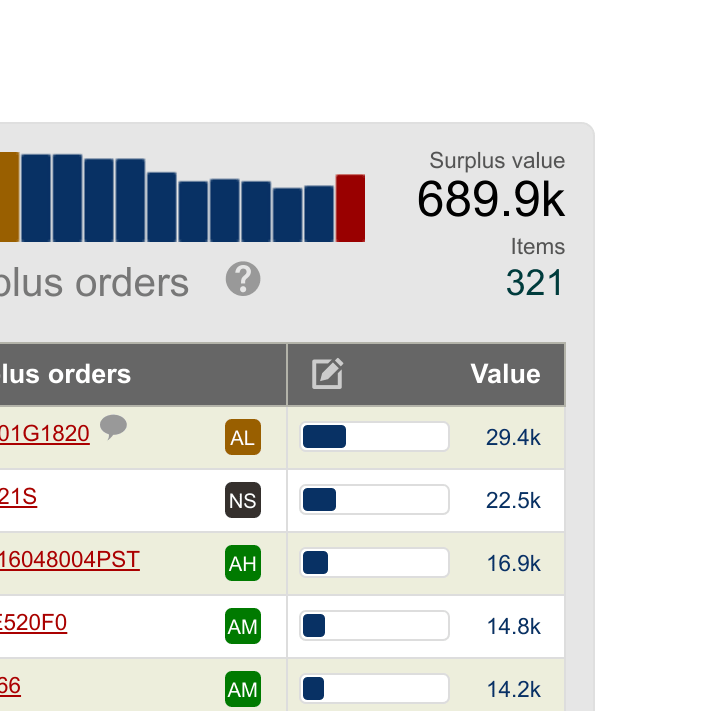721x711 pixels.
Task: Open the comment bubble next to 01G1820
Action: point(113,426)
